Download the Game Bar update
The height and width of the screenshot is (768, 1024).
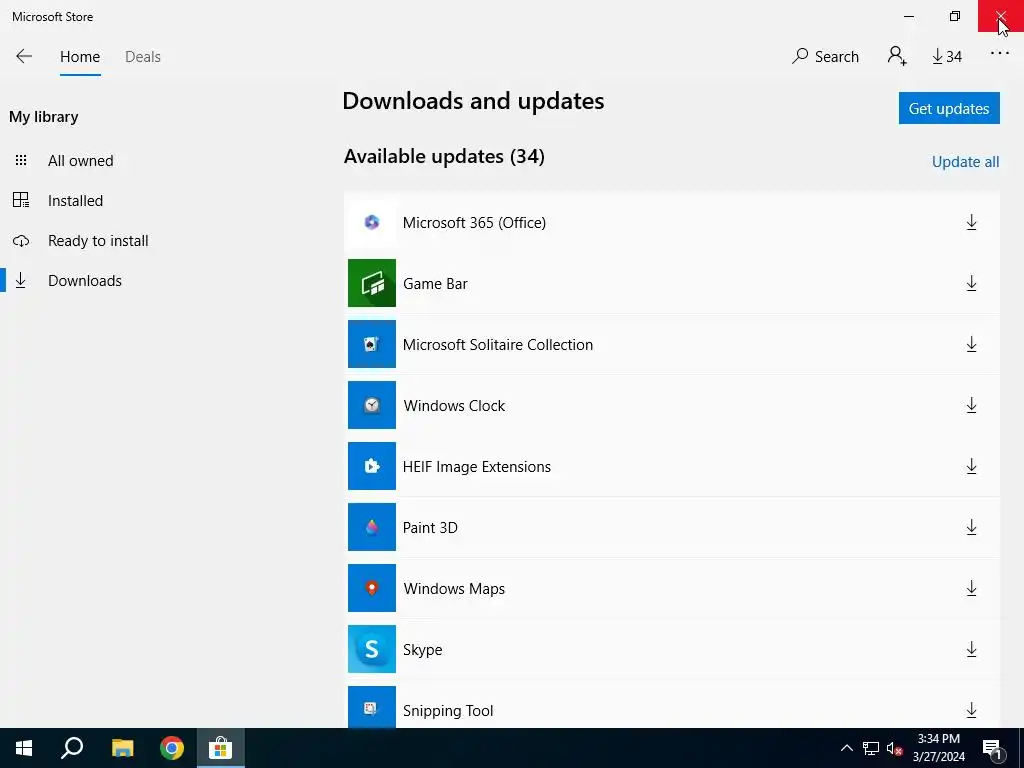coord(971,283)
